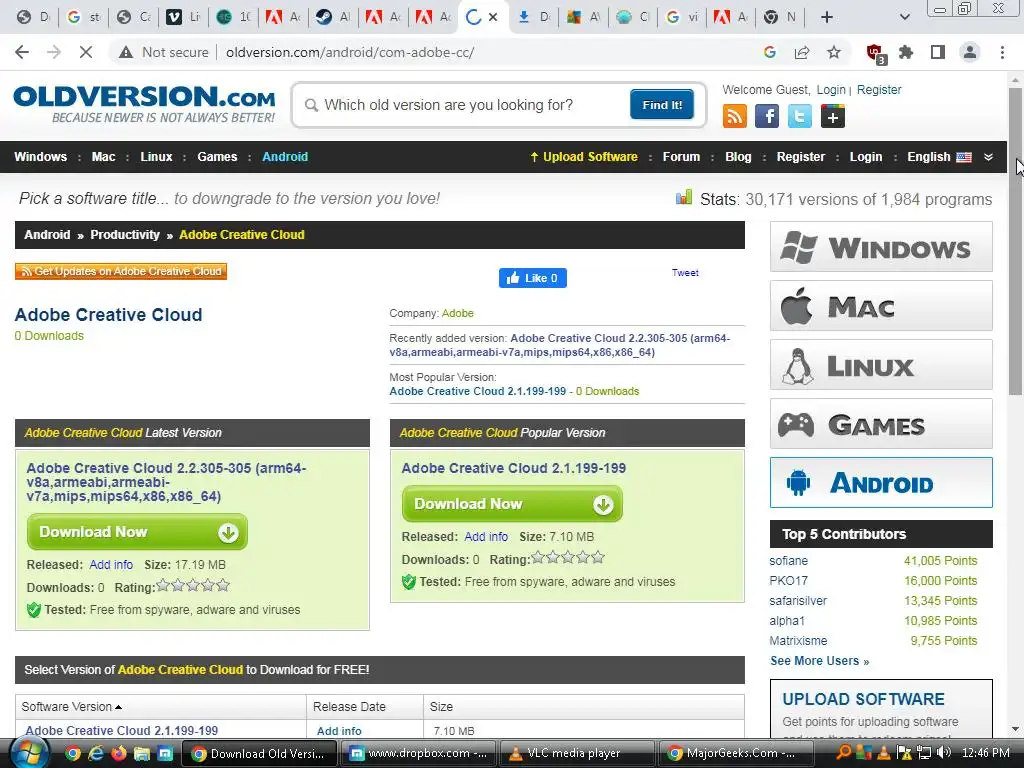This screenshot has height=768, width=1024.
Task: Click Register in the dark nav bar
Action: tap(801, 157)
